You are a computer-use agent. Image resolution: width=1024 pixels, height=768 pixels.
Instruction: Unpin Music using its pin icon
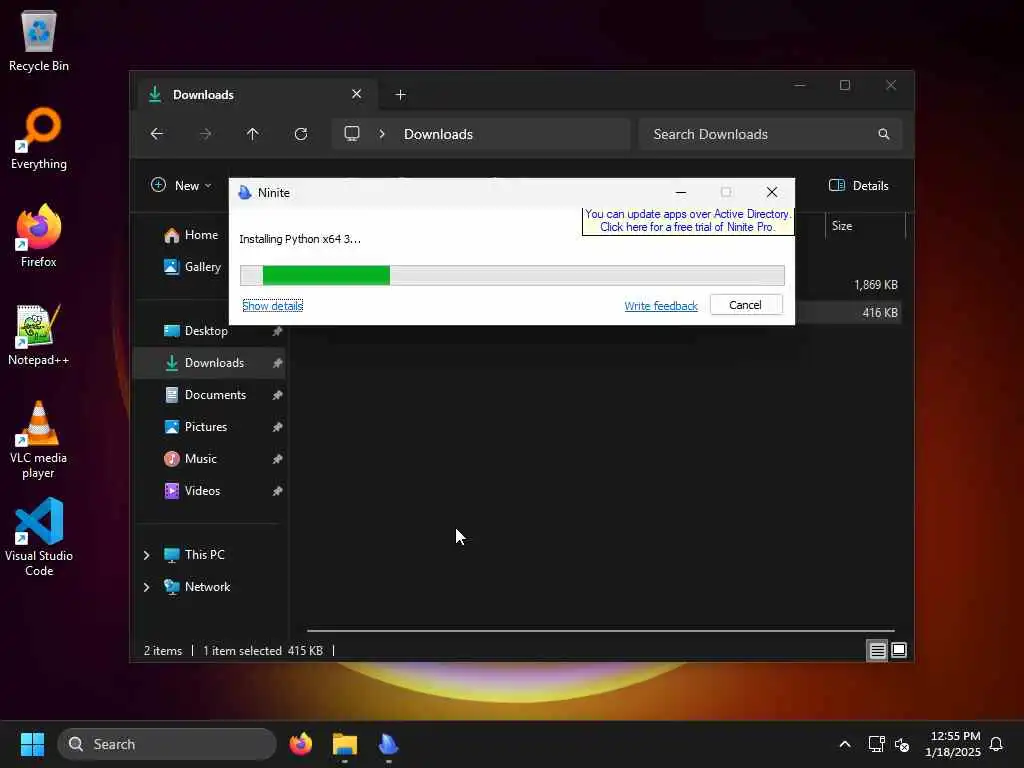tap(277, 459)
